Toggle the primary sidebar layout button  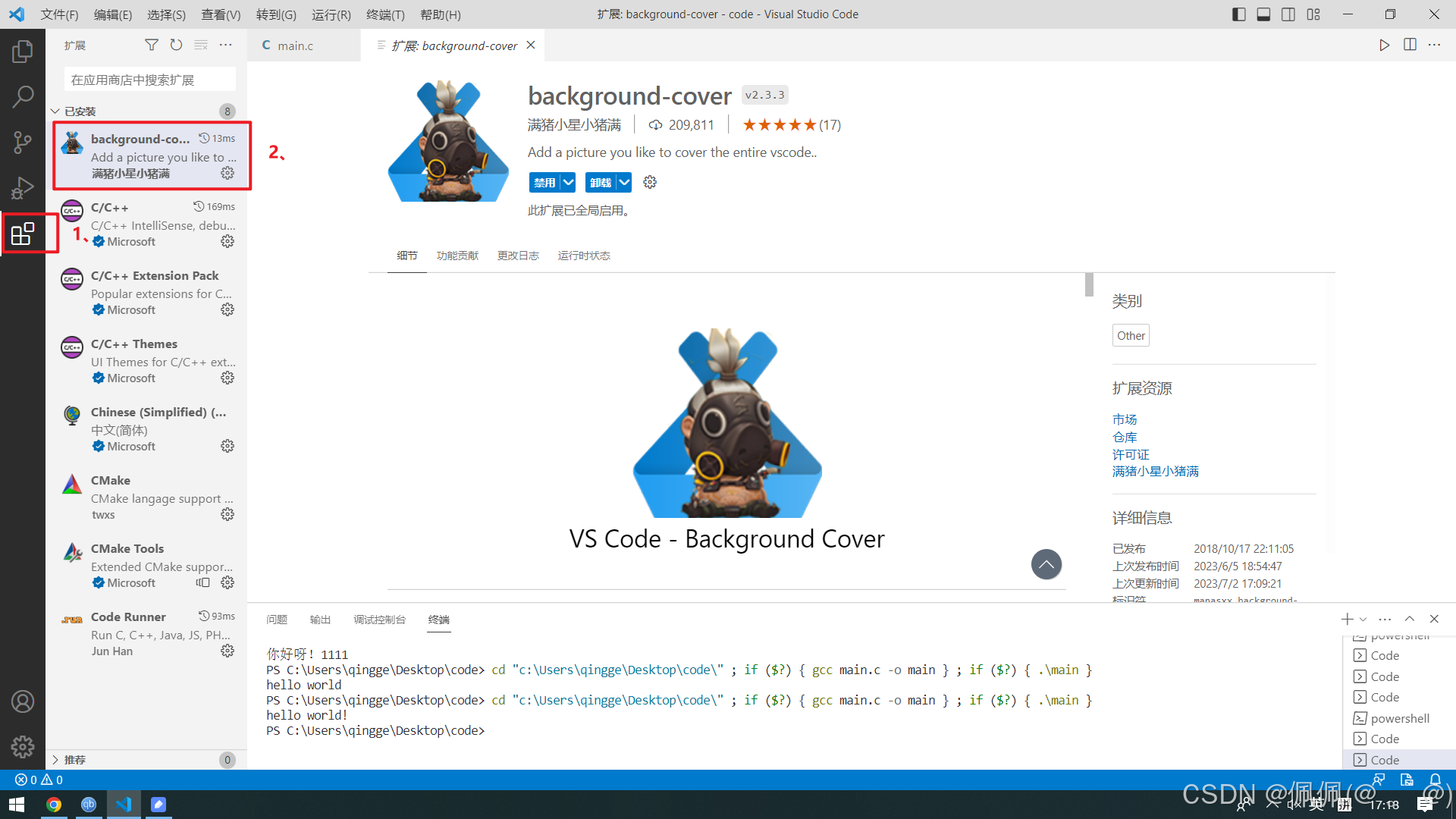1238,14
